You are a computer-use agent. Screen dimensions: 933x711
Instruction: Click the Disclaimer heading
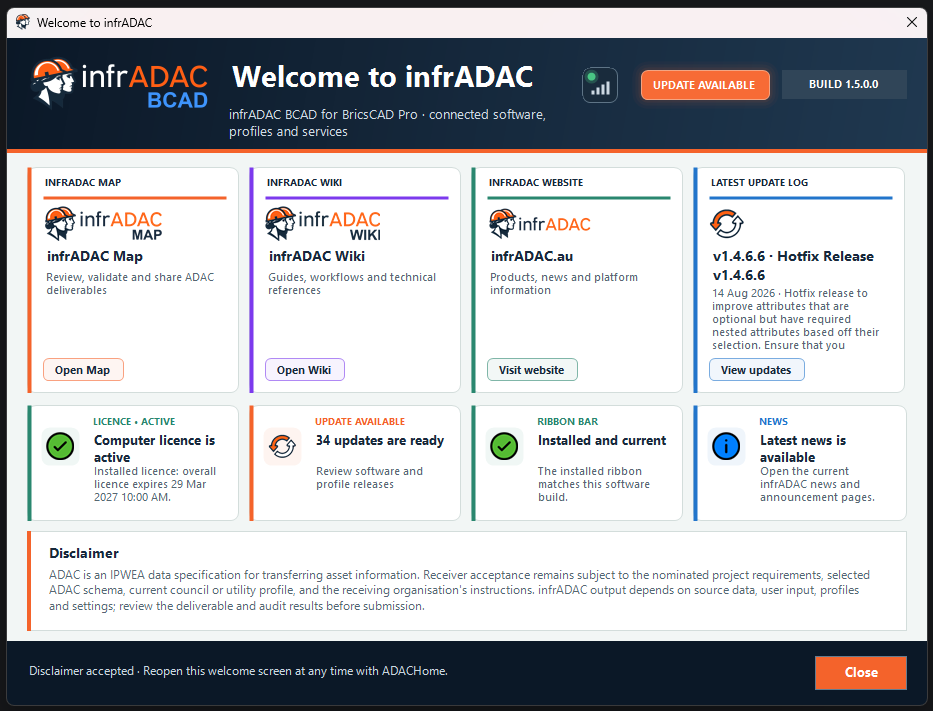84,553
